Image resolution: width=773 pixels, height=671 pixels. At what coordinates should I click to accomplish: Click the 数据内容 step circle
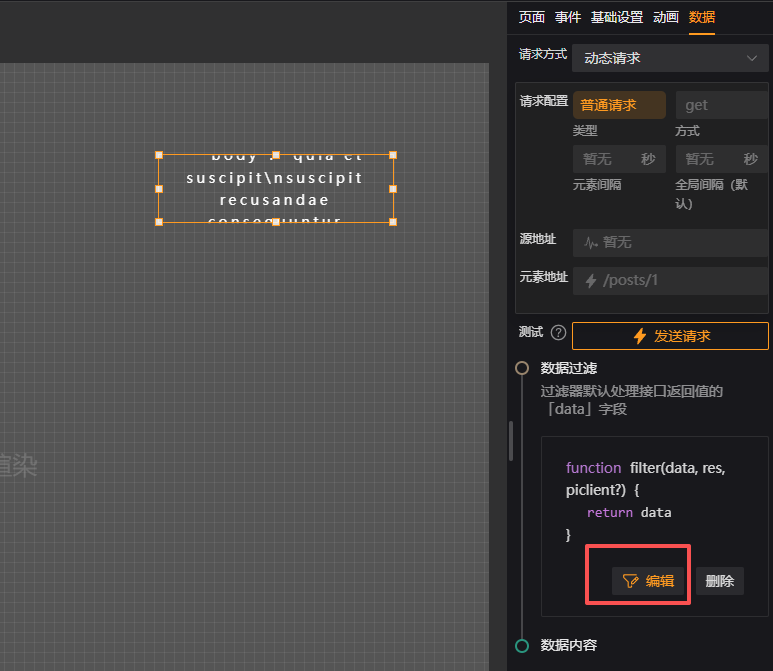pos(522,646)
